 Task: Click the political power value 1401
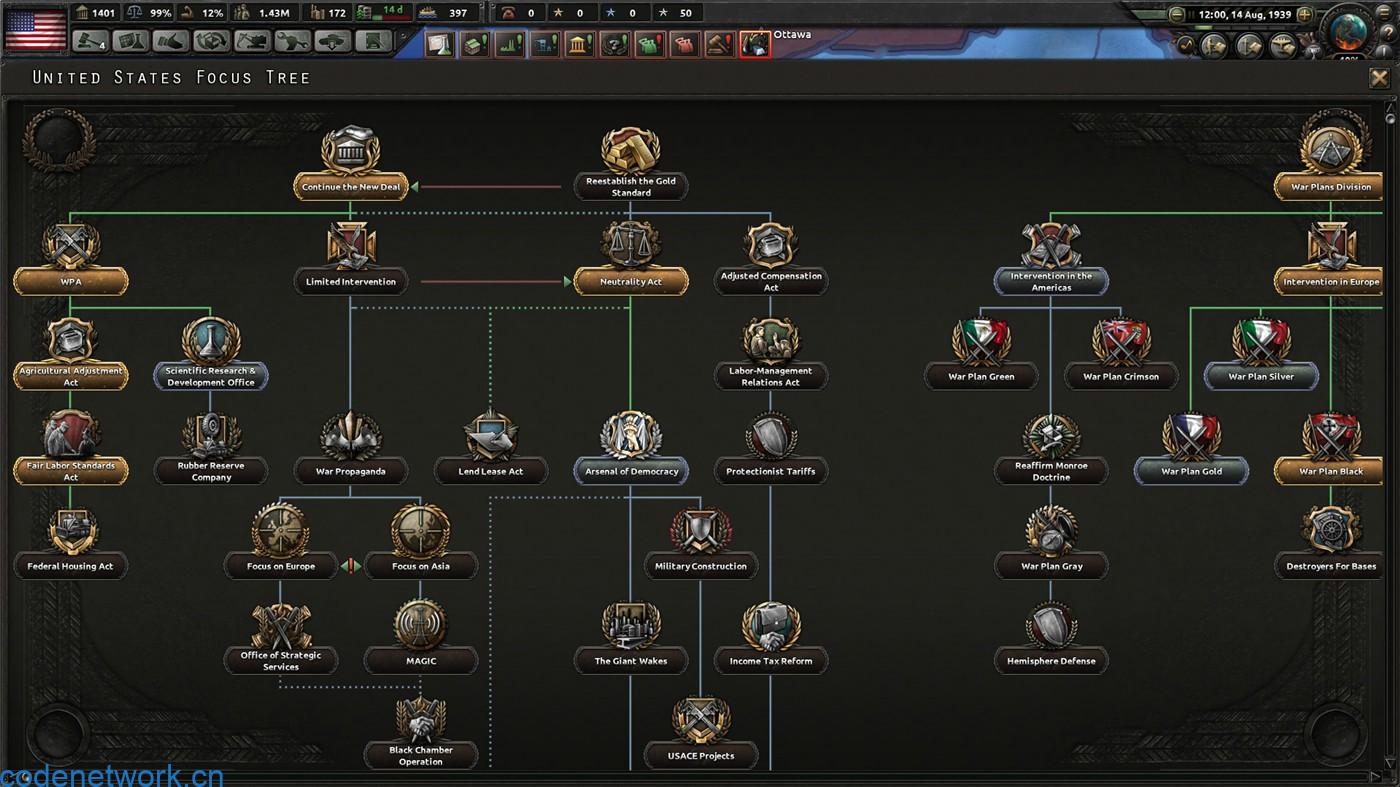pos(95,13)
